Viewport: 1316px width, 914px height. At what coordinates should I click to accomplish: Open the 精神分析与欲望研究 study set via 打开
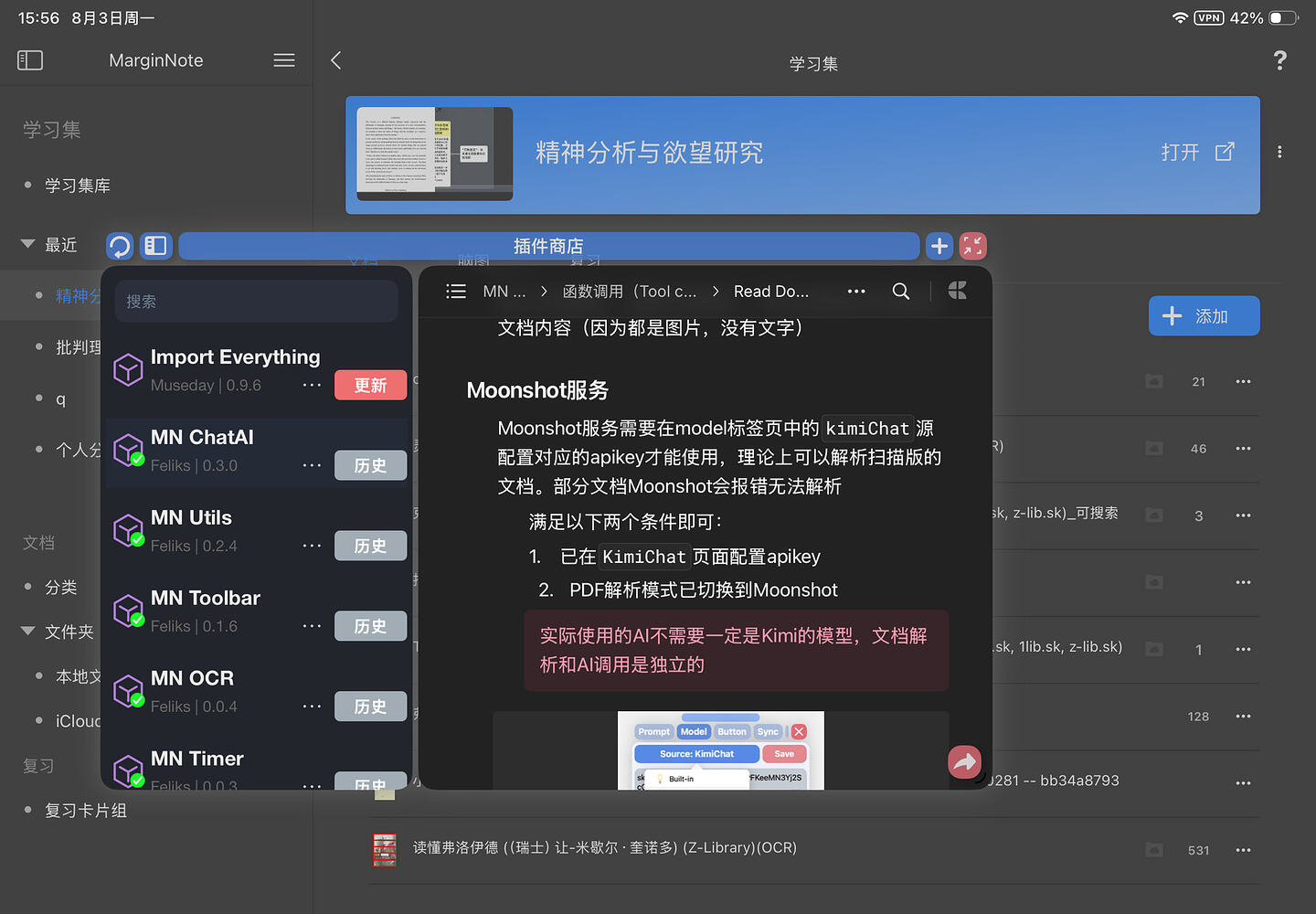click(1197, 153)
